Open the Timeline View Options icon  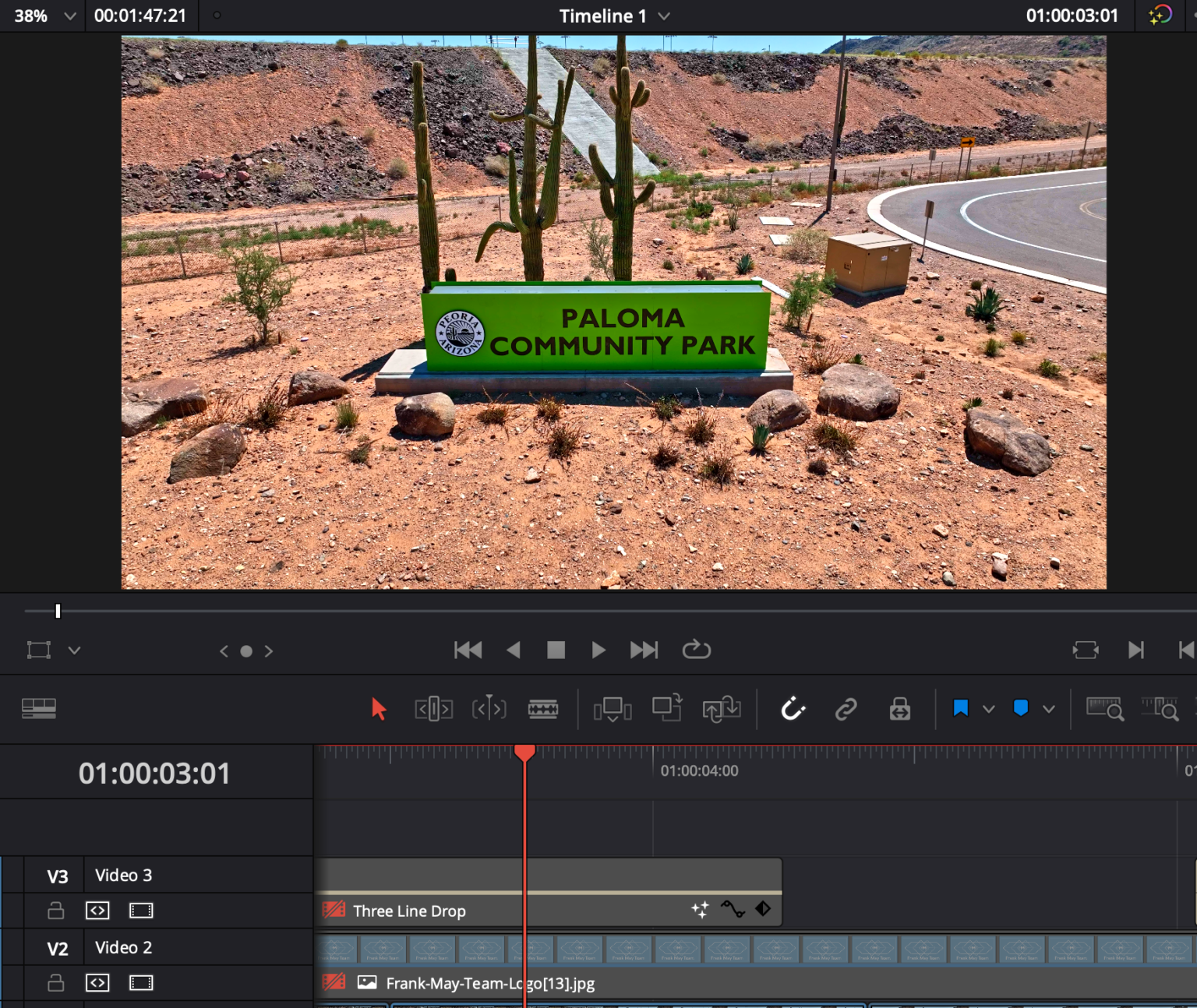[38, 708]
